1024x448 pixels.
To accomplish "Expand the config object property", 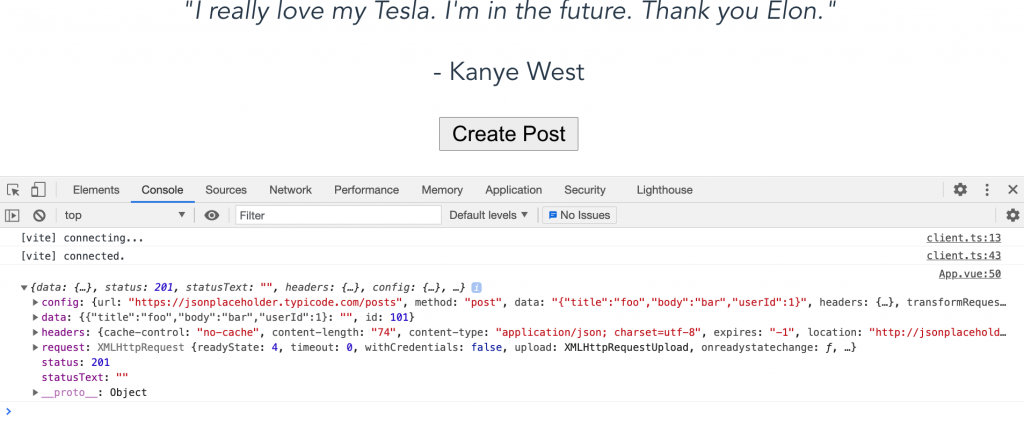I will (x=37, y=303).
